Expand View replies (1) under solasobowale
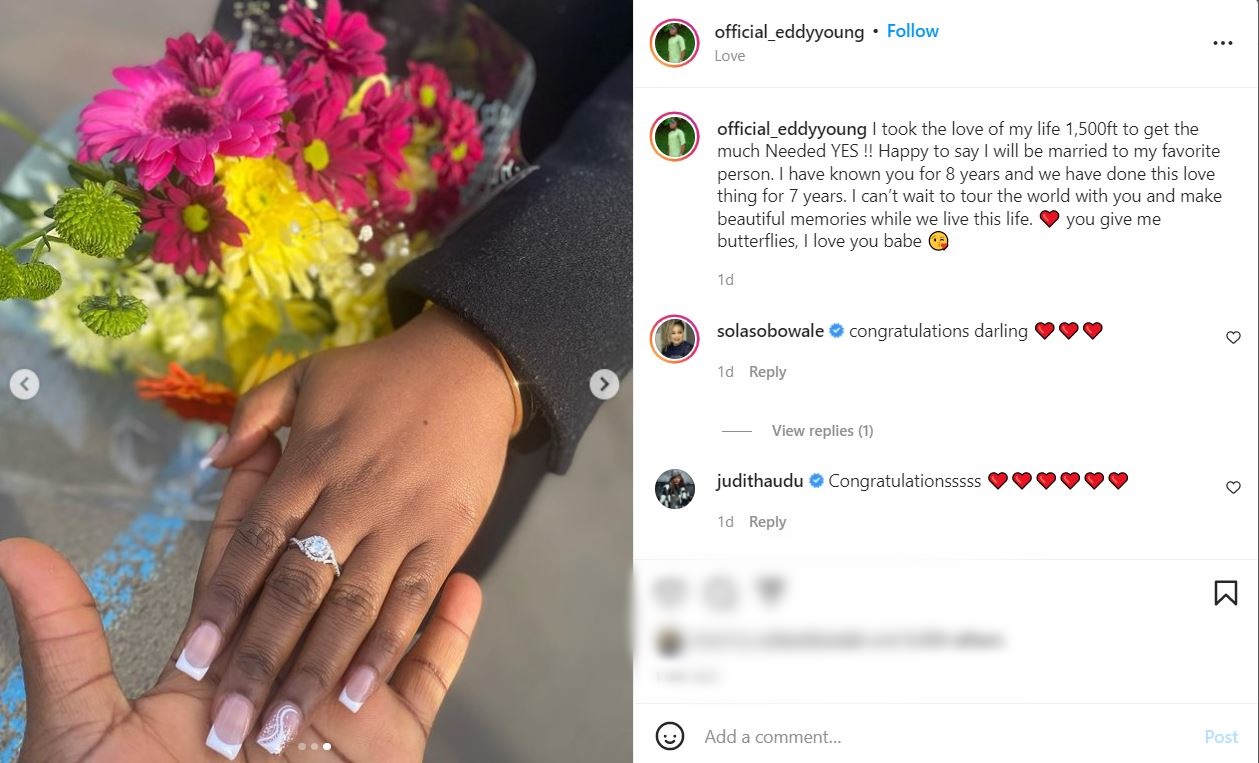Viewport: 1259px width, 763px height. pyautogui.click(x=822, y=431)
